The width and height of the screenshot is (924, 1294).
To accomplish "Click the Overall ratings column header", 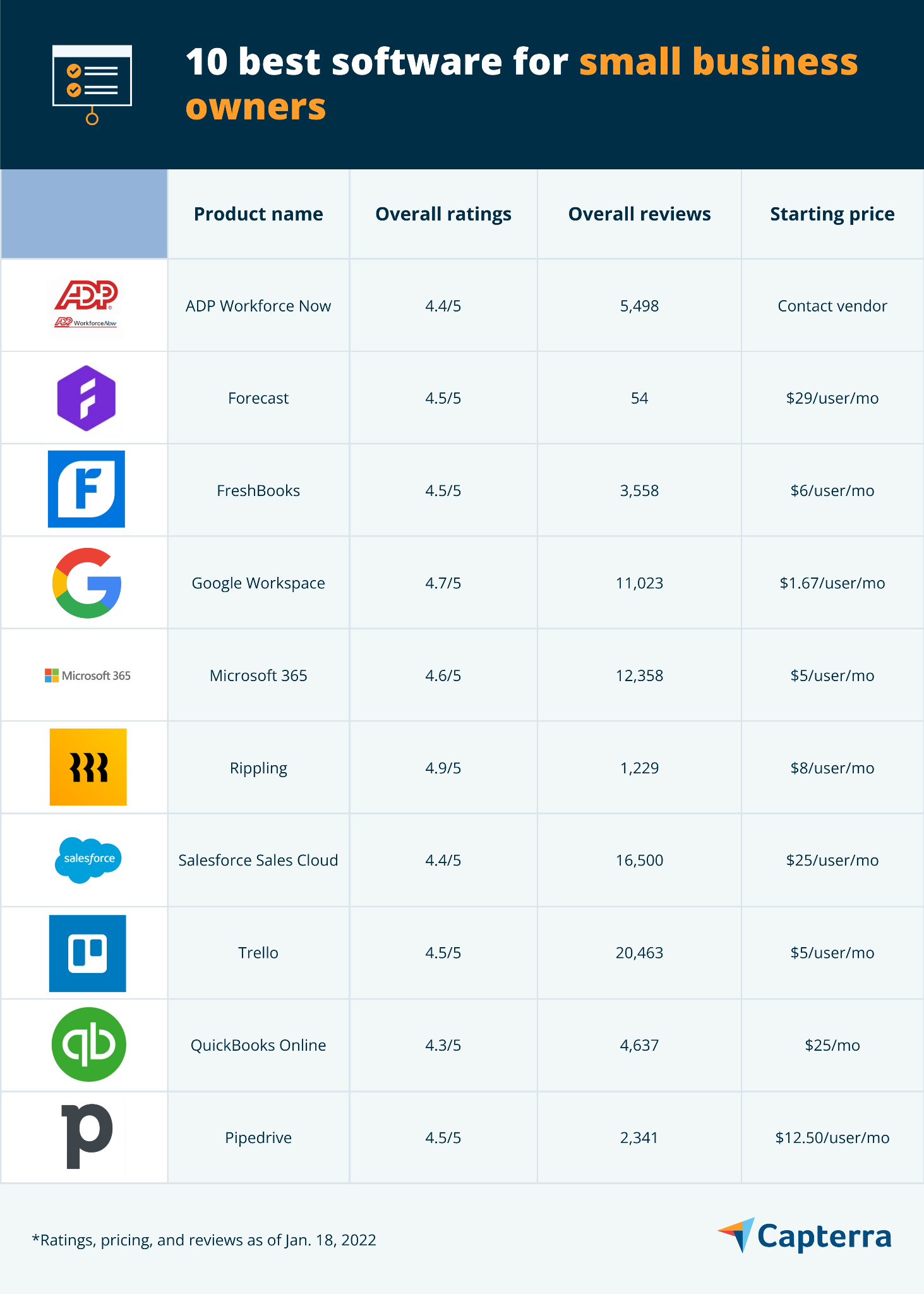I will pyautogui.click(x=443, y=214).
